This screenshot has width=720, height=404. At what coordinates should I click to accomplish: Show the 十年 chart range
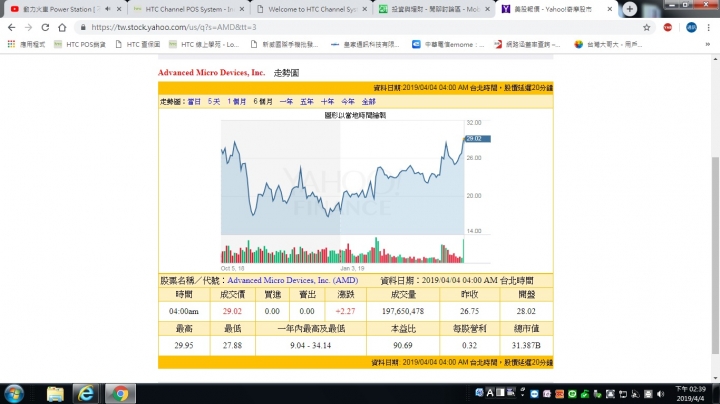click(327, 101)
